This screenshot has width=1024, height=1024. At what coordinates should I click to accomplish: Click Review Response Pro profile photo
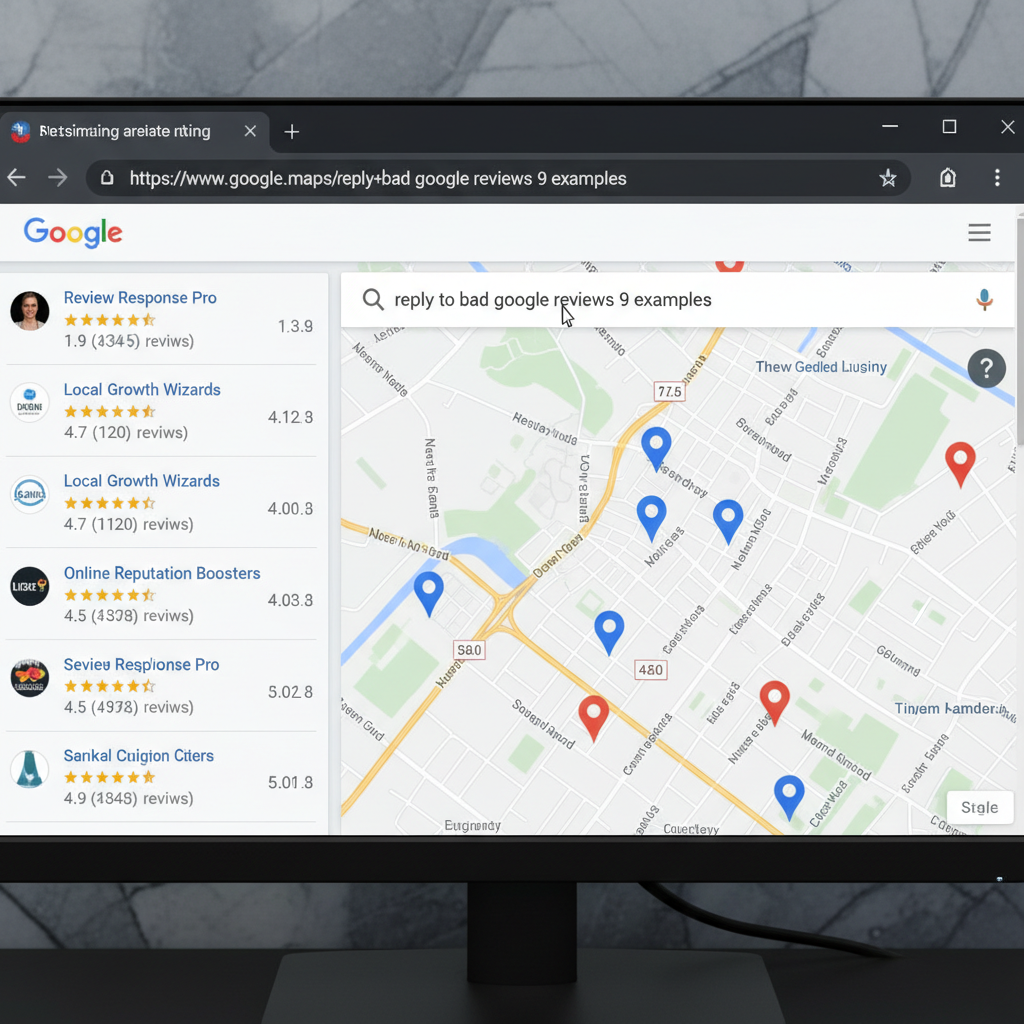tap(29, 311)
